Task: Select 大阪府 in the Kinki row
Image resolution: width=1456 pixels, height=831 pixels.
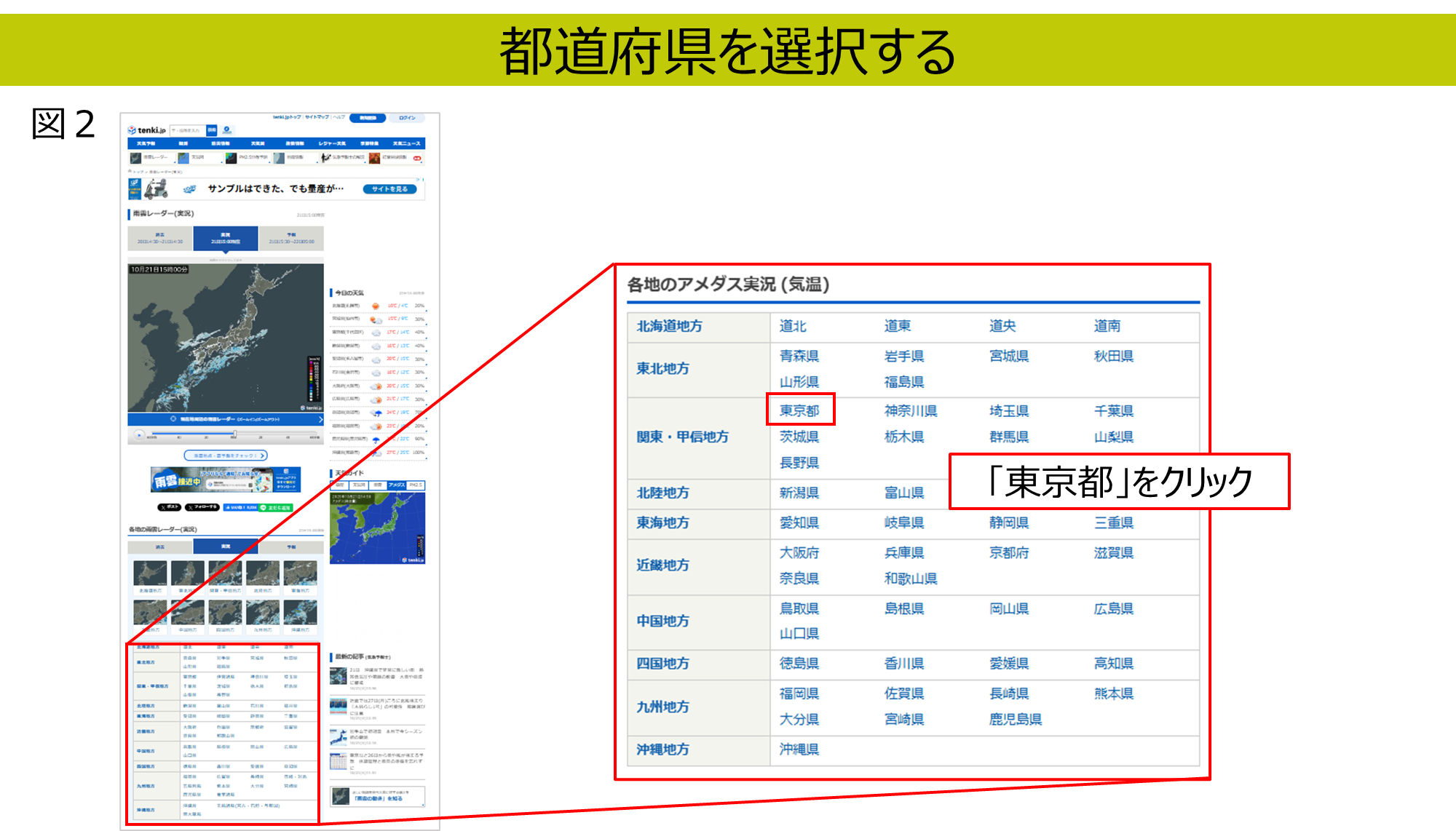Action: click(799, 552)
